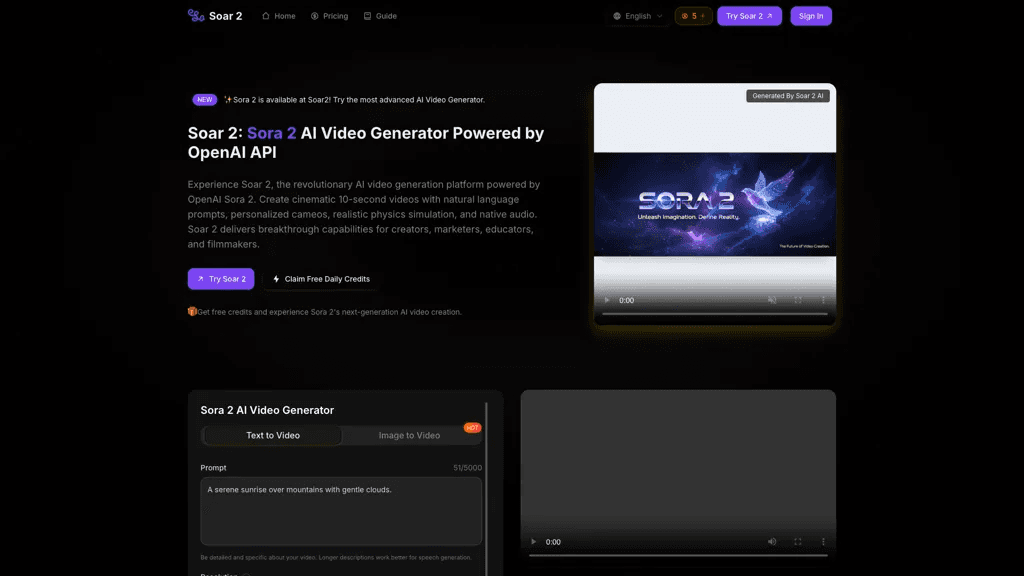The height and width of the screenshot is (576, 1024).
Task: Click inside the Prompt text area
Action: (341, 511)
